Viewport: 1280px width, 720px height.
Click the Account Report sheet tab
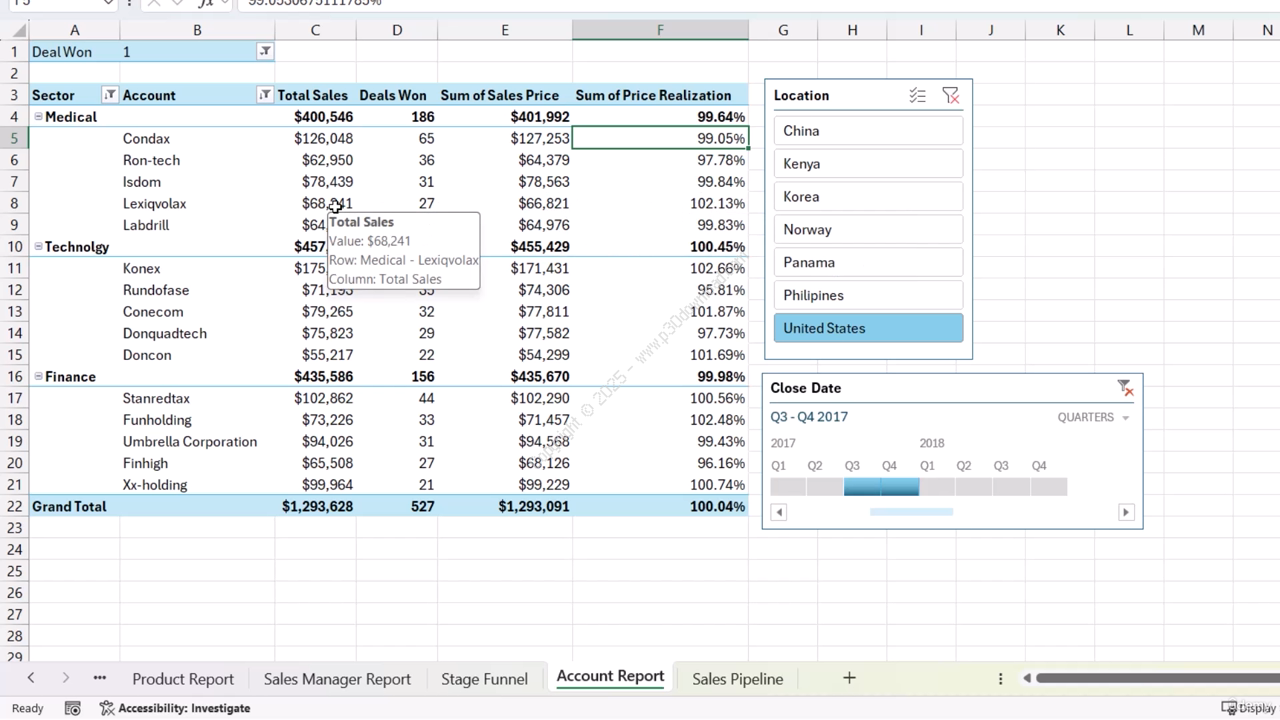click(610, 677)
